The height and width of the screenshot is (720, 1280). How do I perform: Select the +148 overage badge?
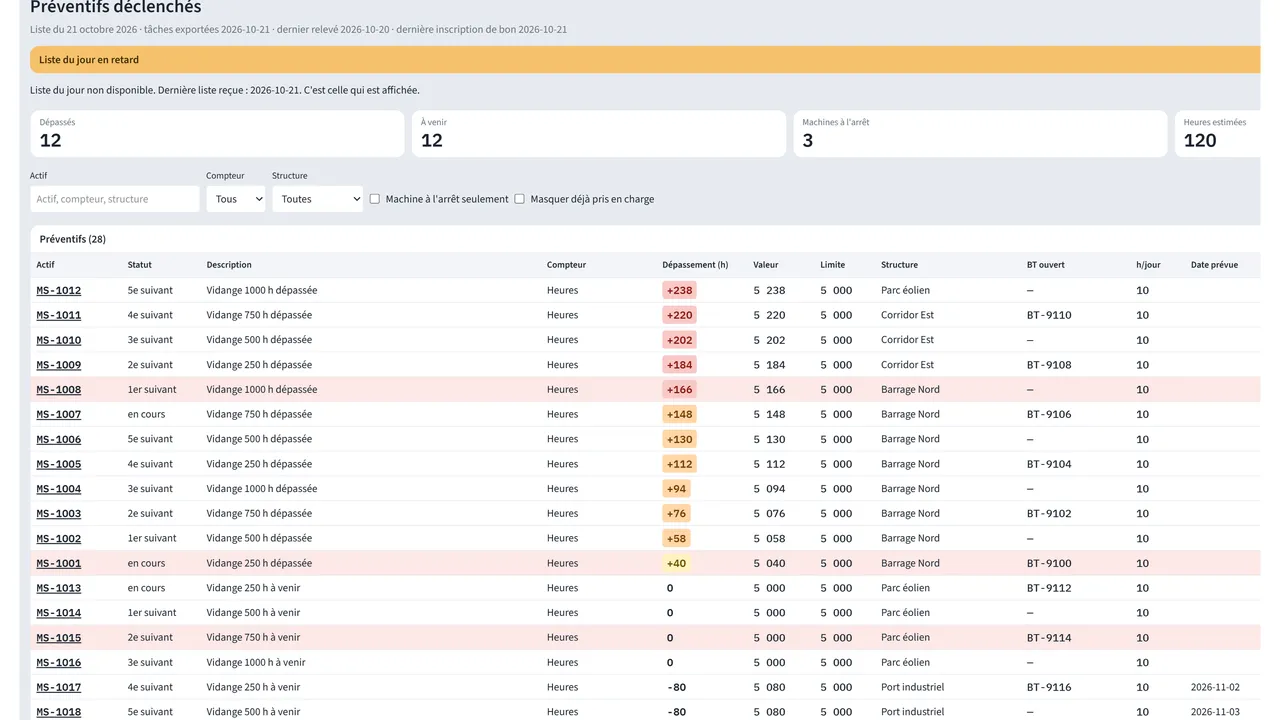point(679,414)
